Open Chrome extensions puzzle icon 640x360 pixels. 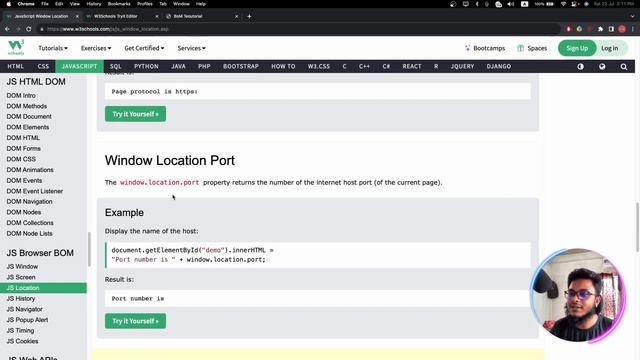[600, 29]
